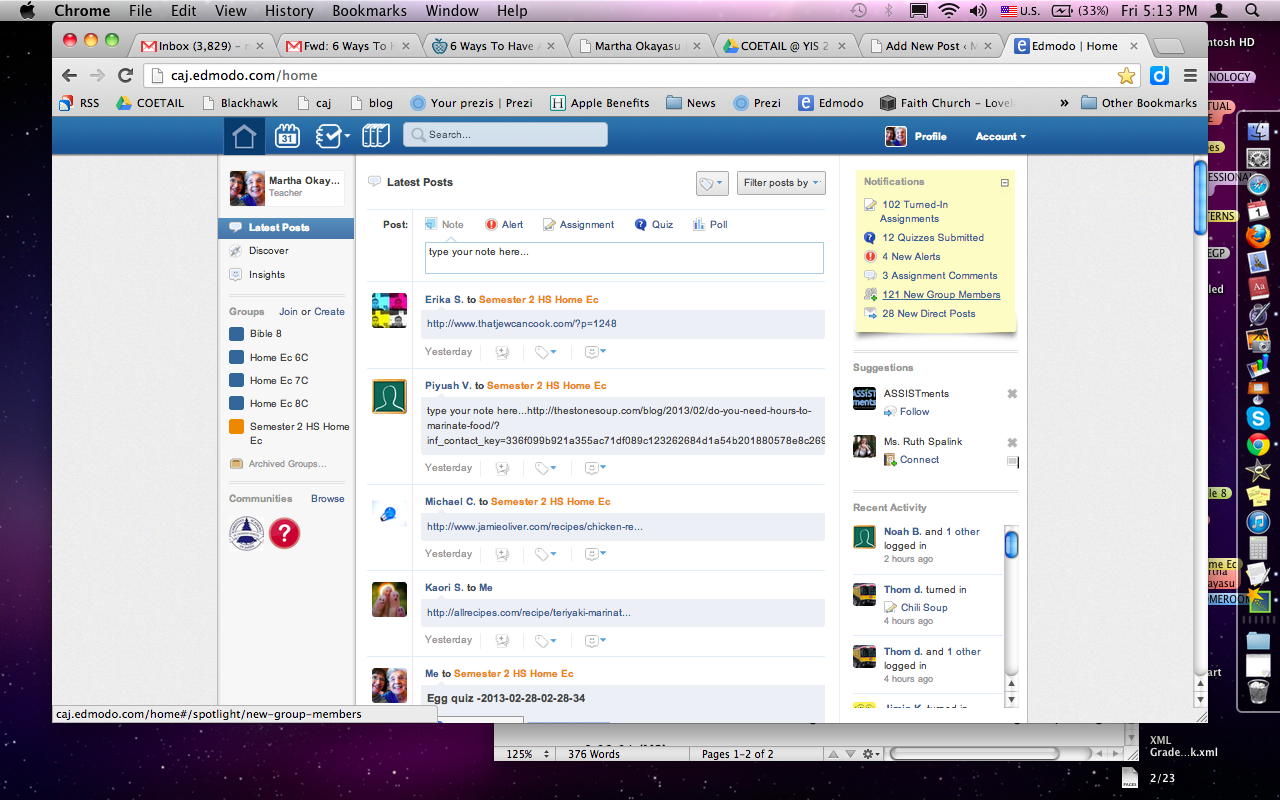Open the tag filter dropdown button
1280x800 pixels.
coord(712,183)
